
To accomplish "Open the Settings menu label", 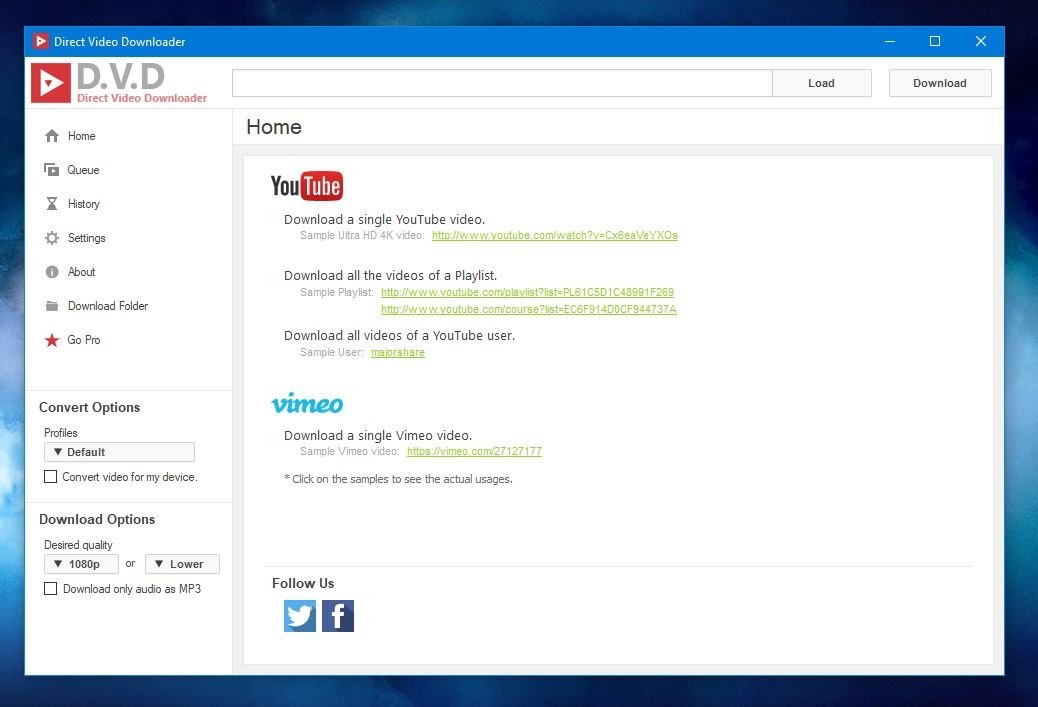I will (x=87, y=238).
